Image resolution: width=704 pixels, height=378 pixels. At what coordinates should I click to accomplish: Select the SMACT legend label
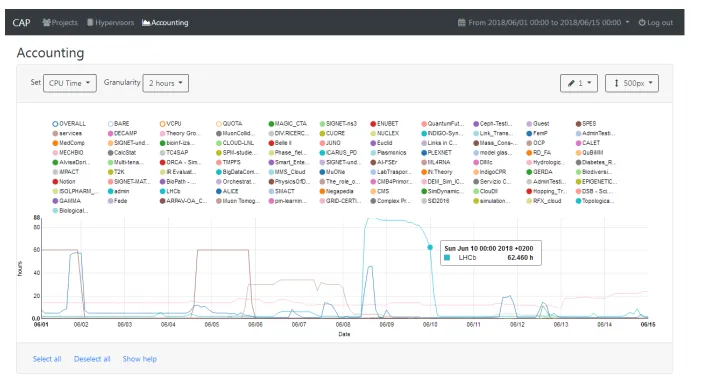tap(285, 191)
